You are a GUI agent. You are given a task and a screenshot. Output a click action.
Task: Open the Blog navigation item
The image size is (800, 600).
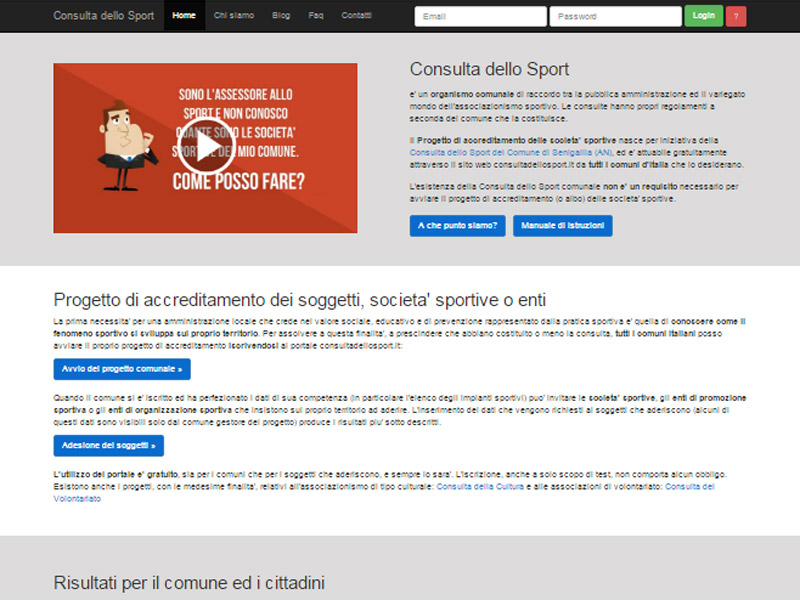click(x=281, y=16)
